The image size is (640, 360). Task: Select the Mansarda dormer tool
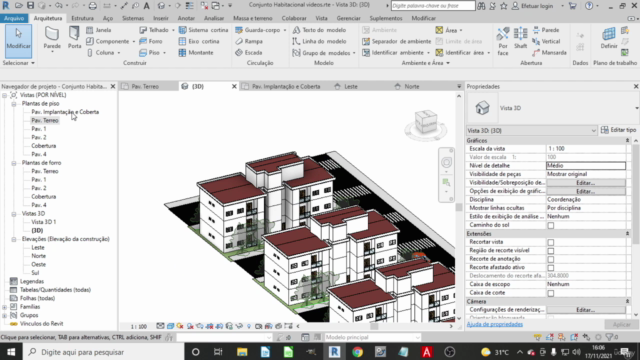[549, 53]
